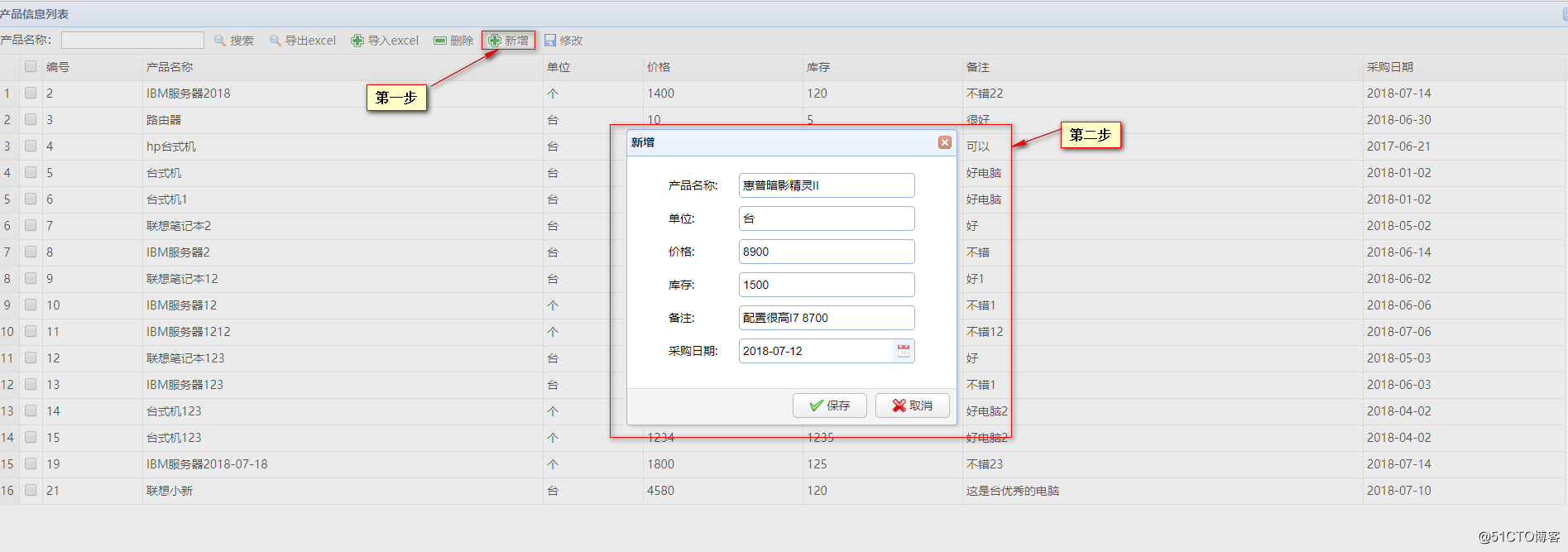Image resolution: width=1568 pixels, height=552 pixels.
Task: Close the 新增 dialog with X icon
Action: (x=945, y=142)
